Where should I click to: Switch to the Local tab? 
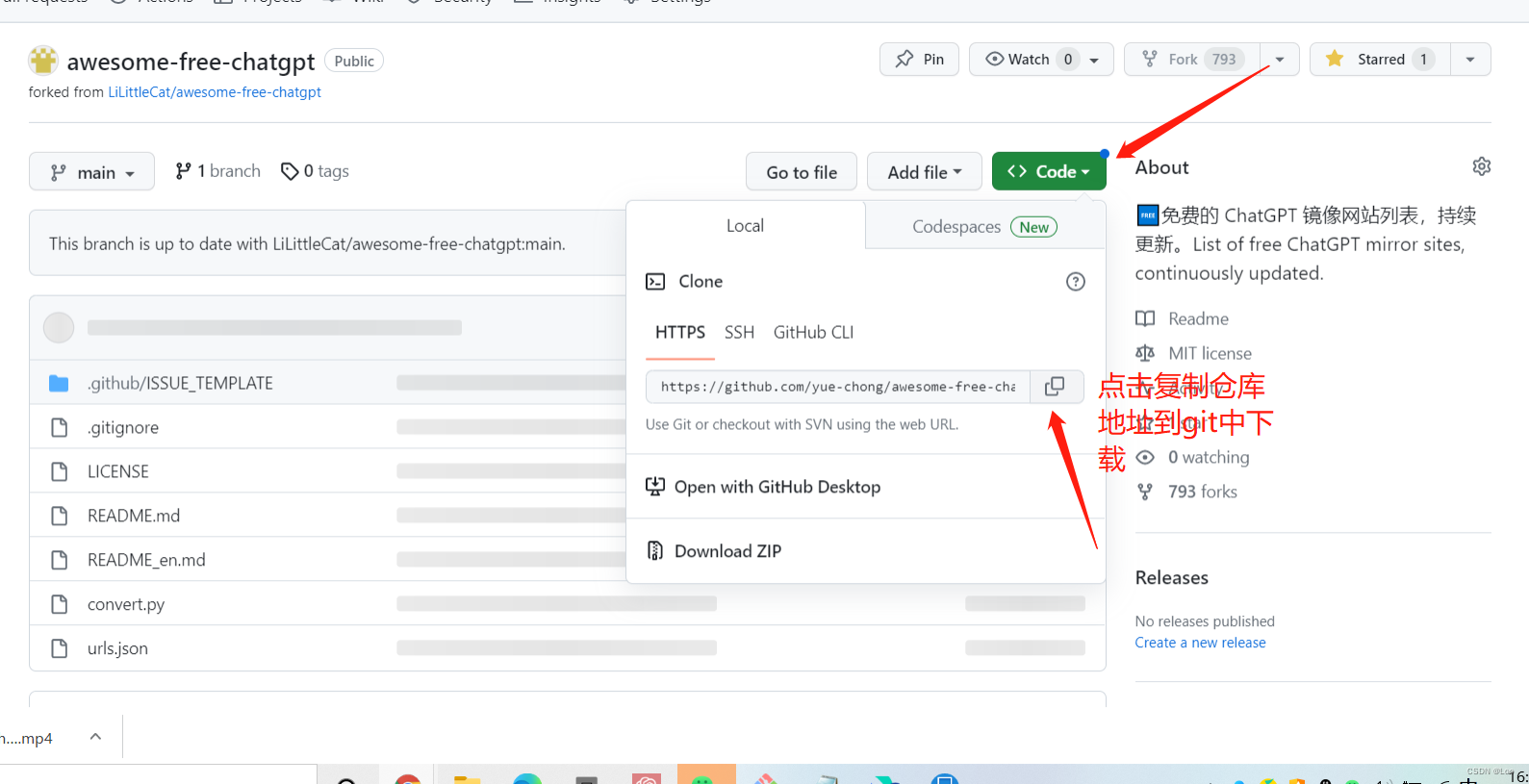coord(745,226)
